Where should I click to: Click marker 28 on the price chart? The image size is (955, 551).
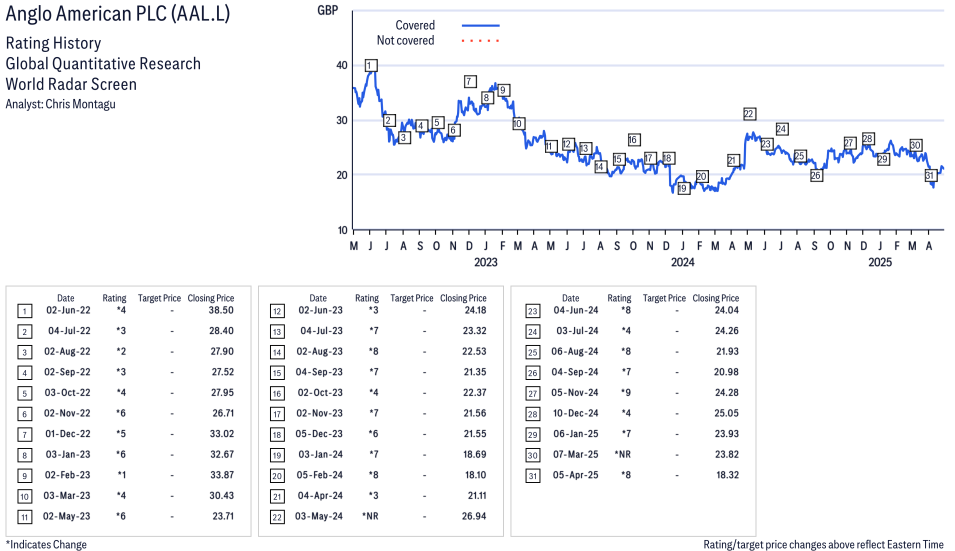point(869,139)
